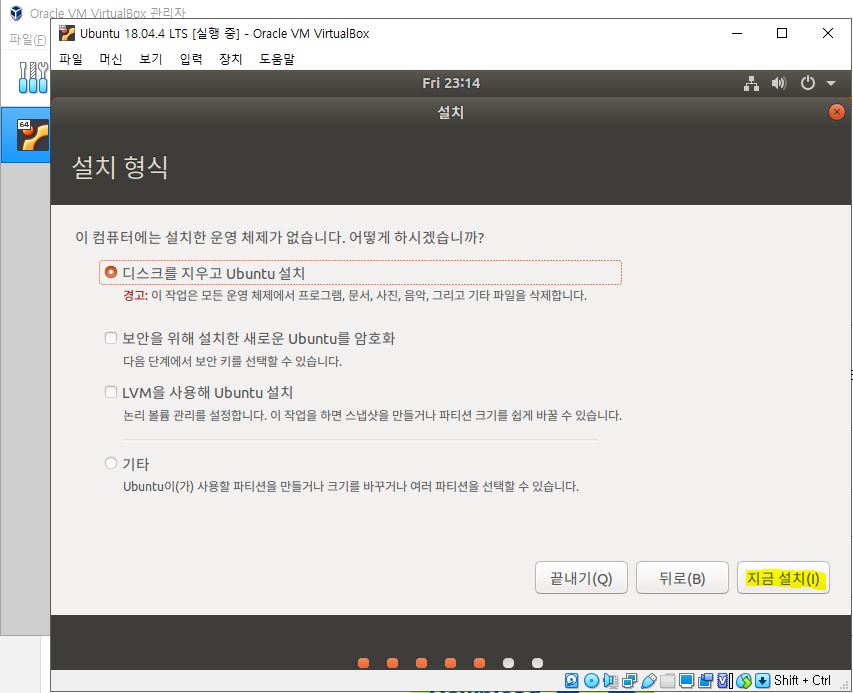The image size is (853, 693).
Task: Open the '입력' menu
Action: click(191, 59)
